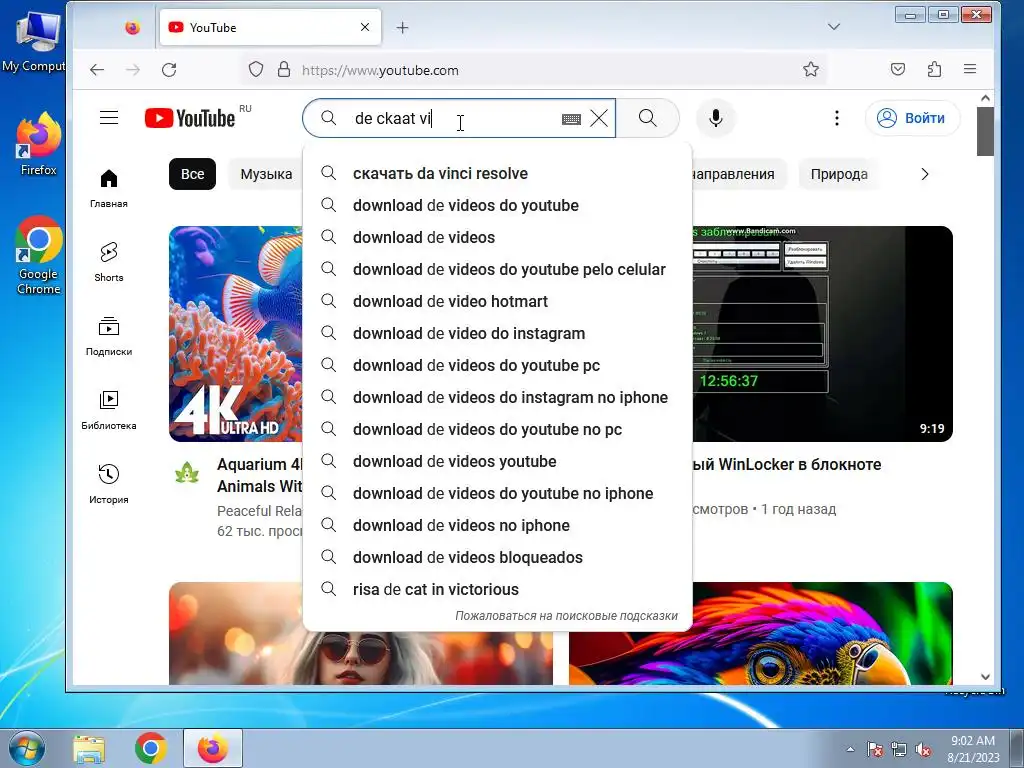The height and width of the screenshot is (768, 1024).
Task: View site security padlock info
Action: [x=284, y=69]
